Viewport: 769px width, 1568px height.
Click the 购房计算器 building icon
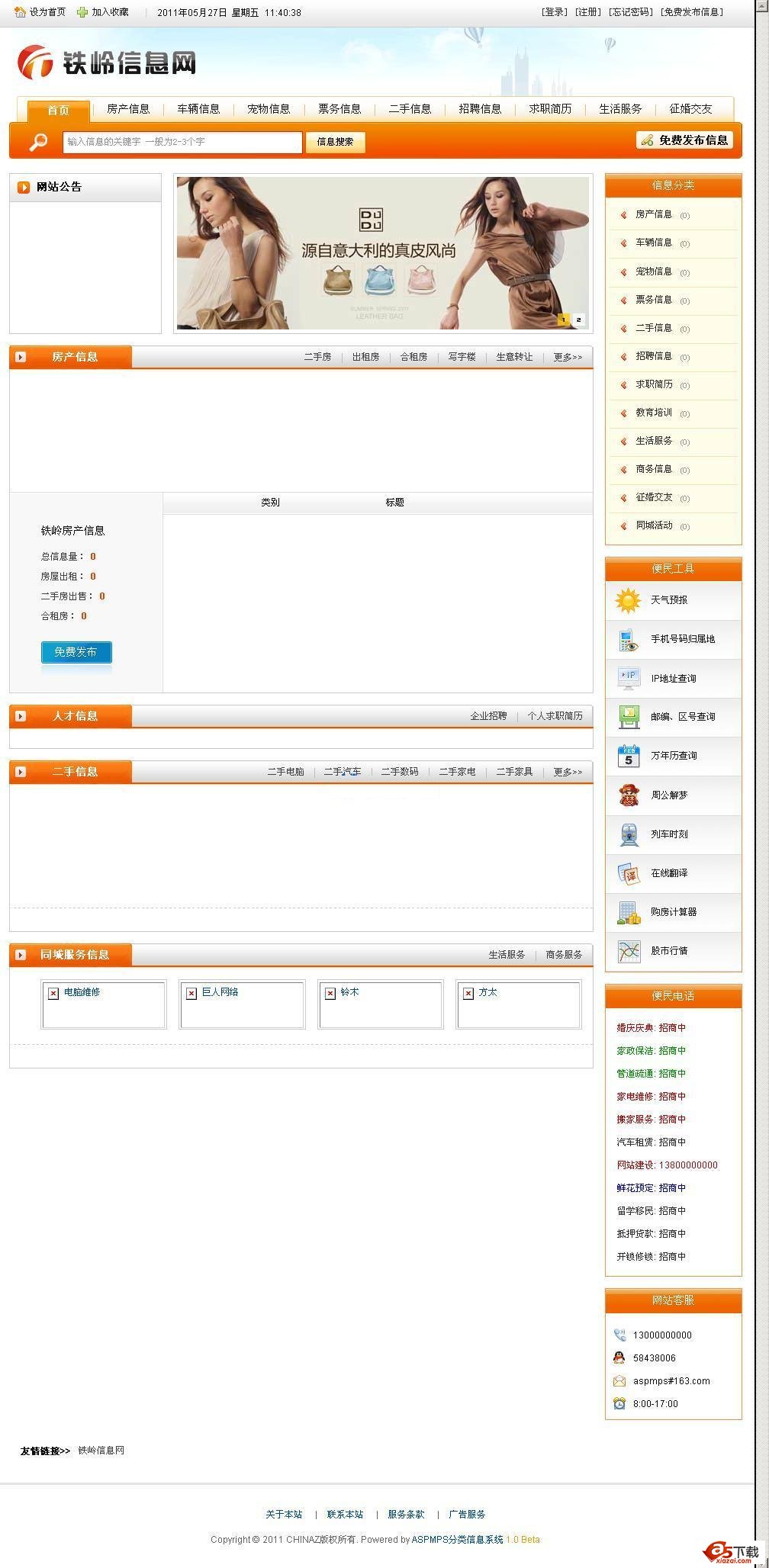628,912
